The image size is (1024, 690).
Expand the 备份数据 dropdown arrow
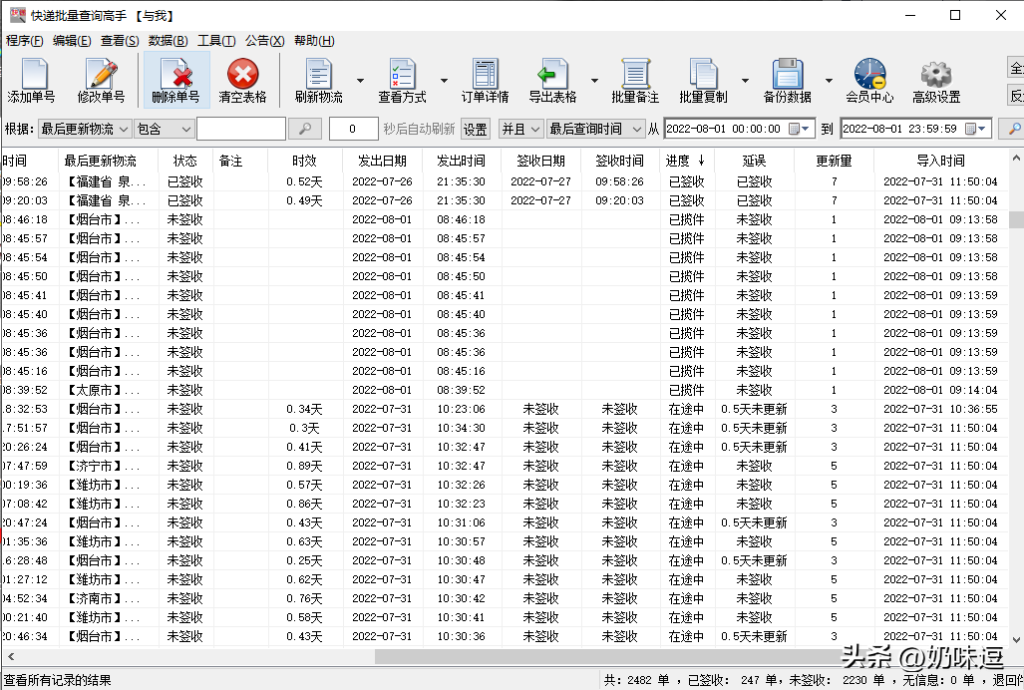pyautogui.click(x=829, y=80)
